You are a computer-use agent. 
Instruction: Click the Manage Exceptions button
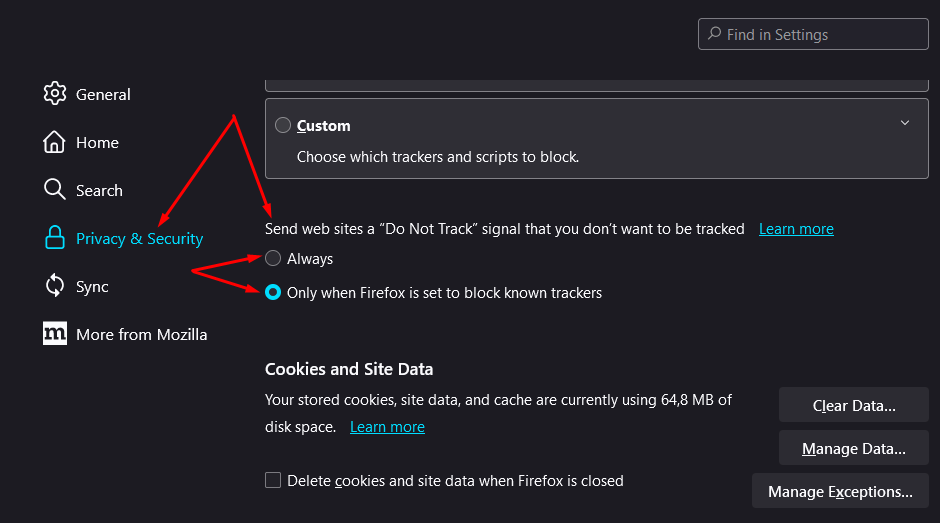coord(840,491)
